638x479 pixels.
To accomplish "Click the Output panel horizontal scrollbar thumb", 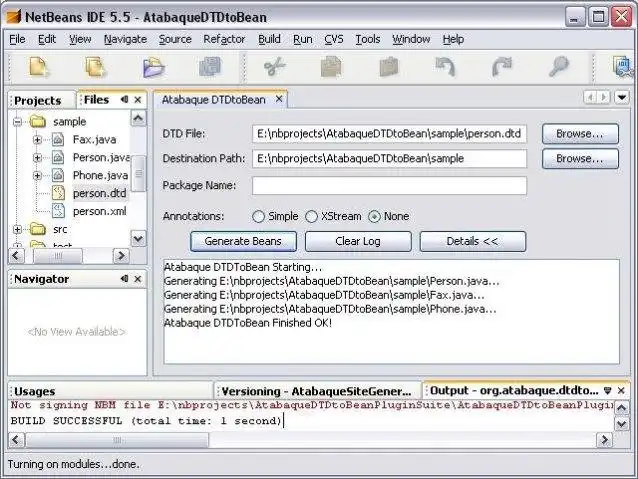I will [117, 440].
